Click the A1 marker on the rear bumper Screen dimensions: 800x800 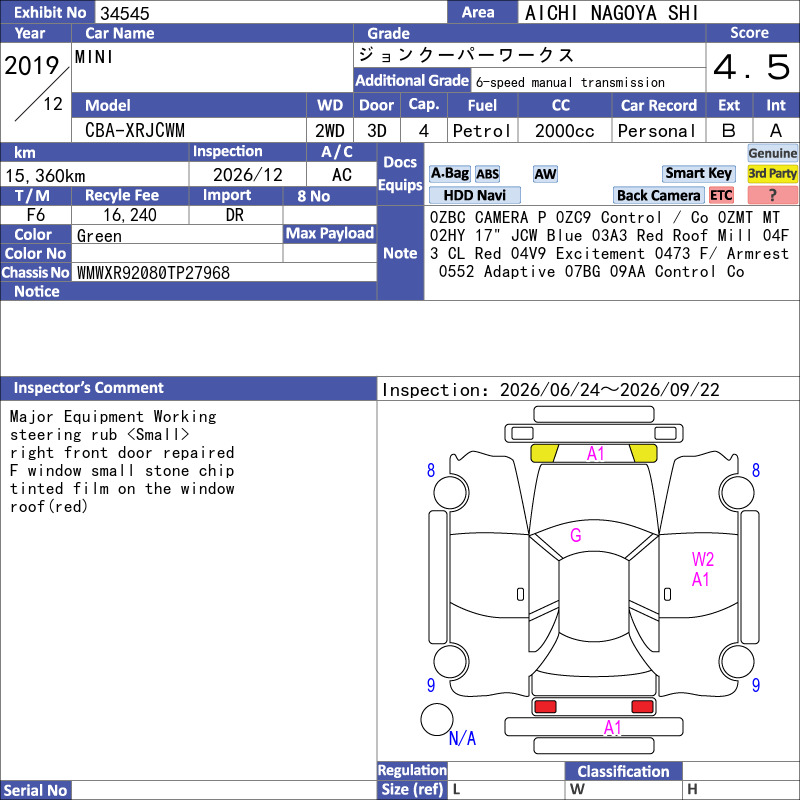(612, 728)
